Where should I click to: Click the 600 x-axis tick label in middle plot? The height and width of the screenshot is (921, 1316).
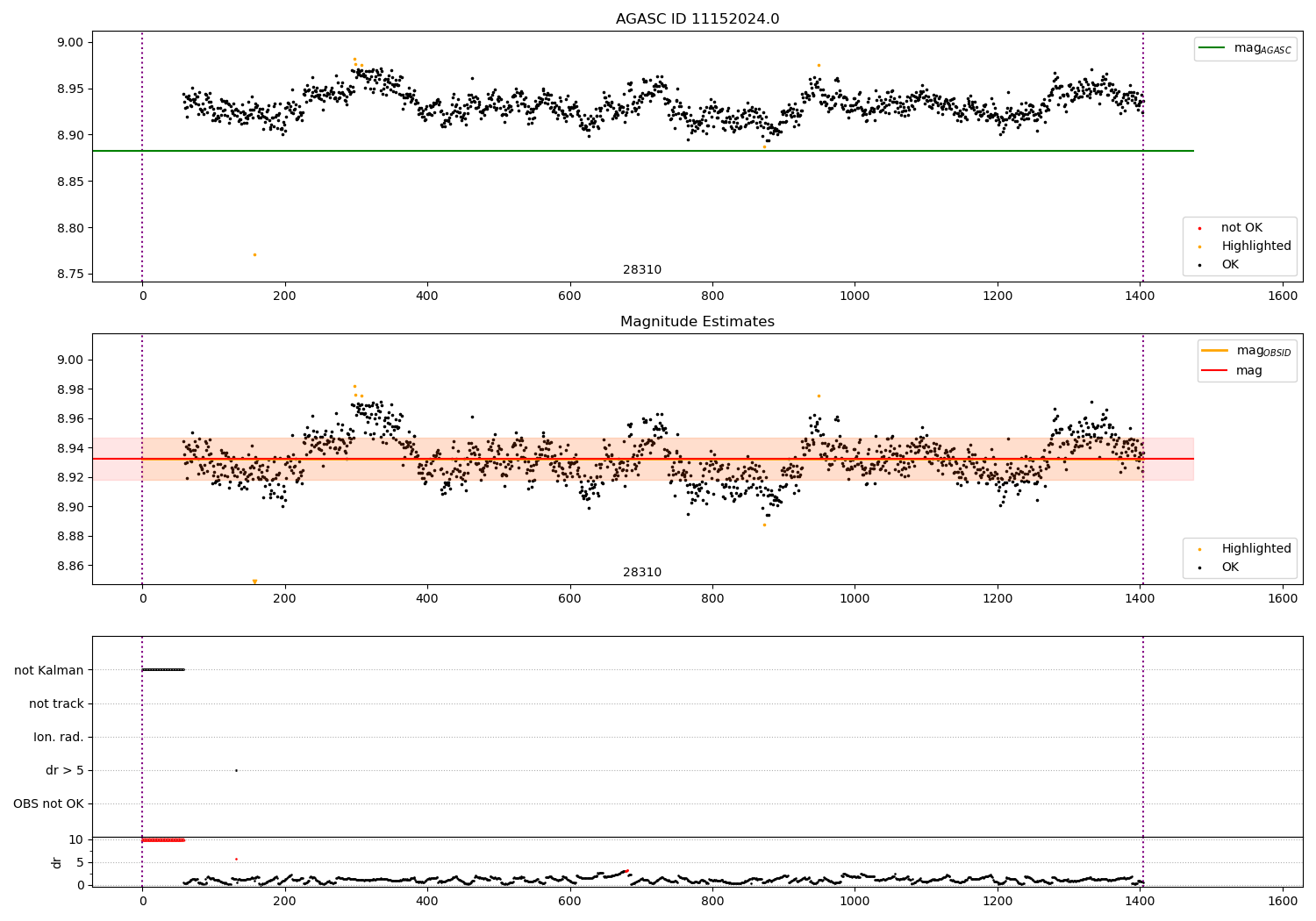click(570, 598)
